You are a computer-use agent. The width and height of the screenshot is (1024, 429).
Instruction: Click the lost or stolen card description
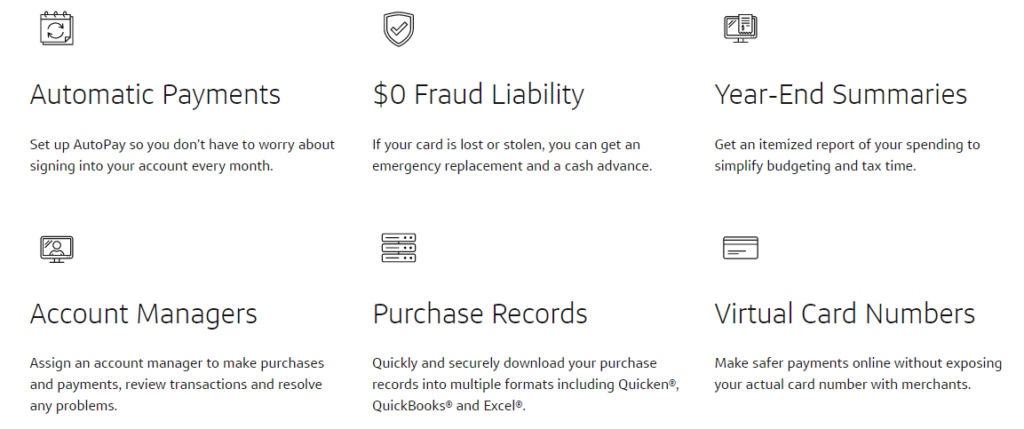click(512, 155)
